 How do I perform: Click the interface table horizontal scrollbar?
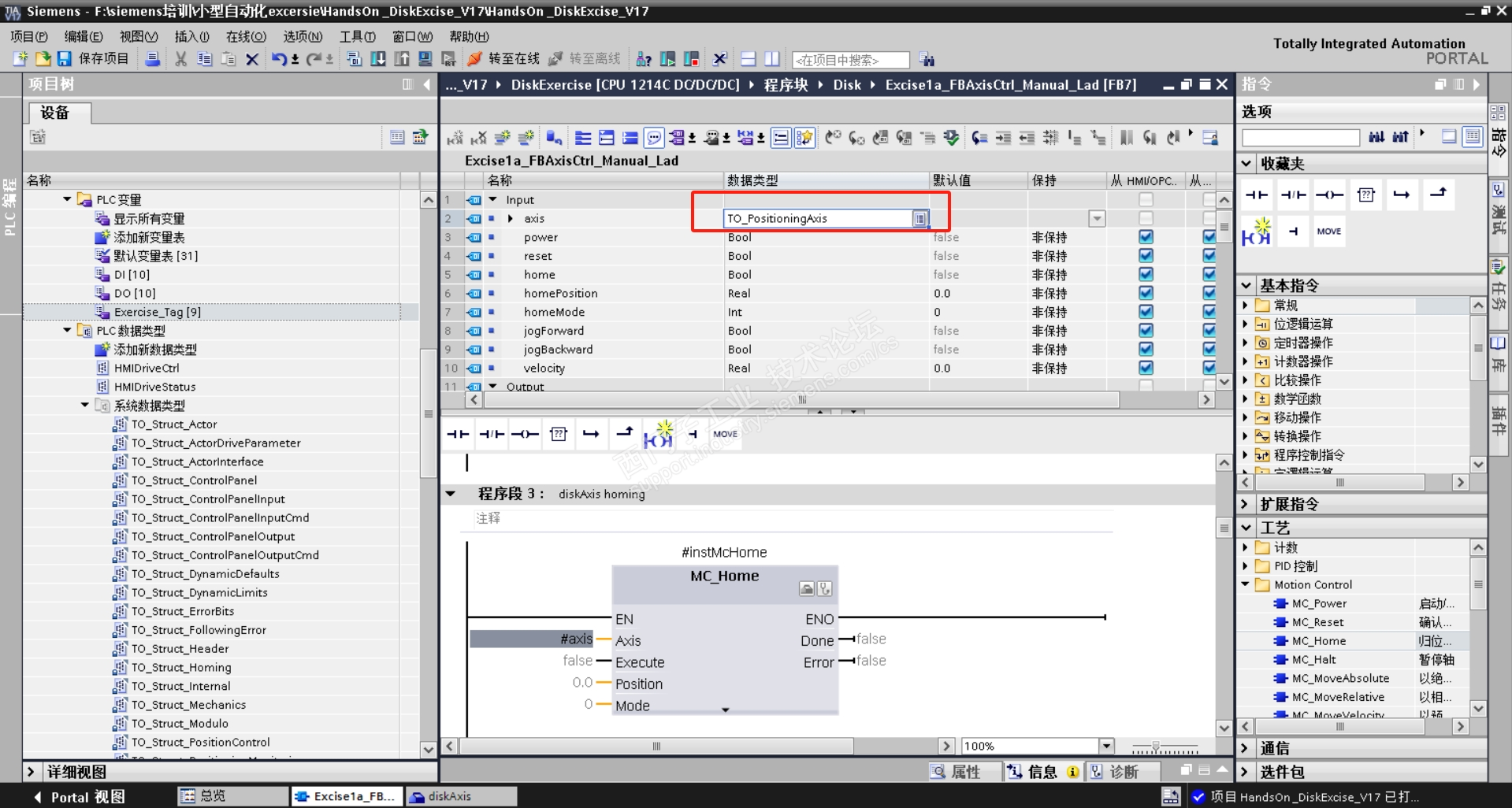[x=801, y=400]
